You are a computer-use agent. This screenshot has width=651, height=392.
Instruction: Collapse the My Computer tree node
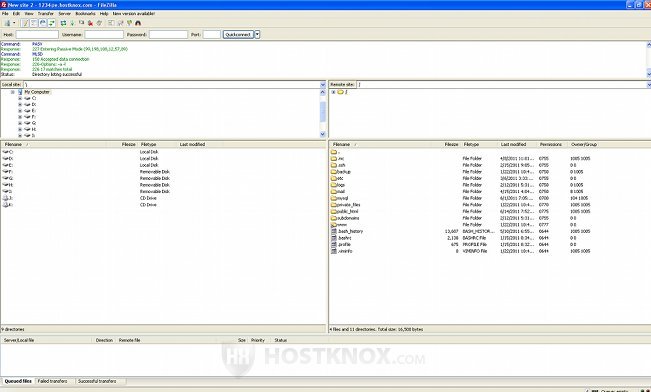[13, 92]
